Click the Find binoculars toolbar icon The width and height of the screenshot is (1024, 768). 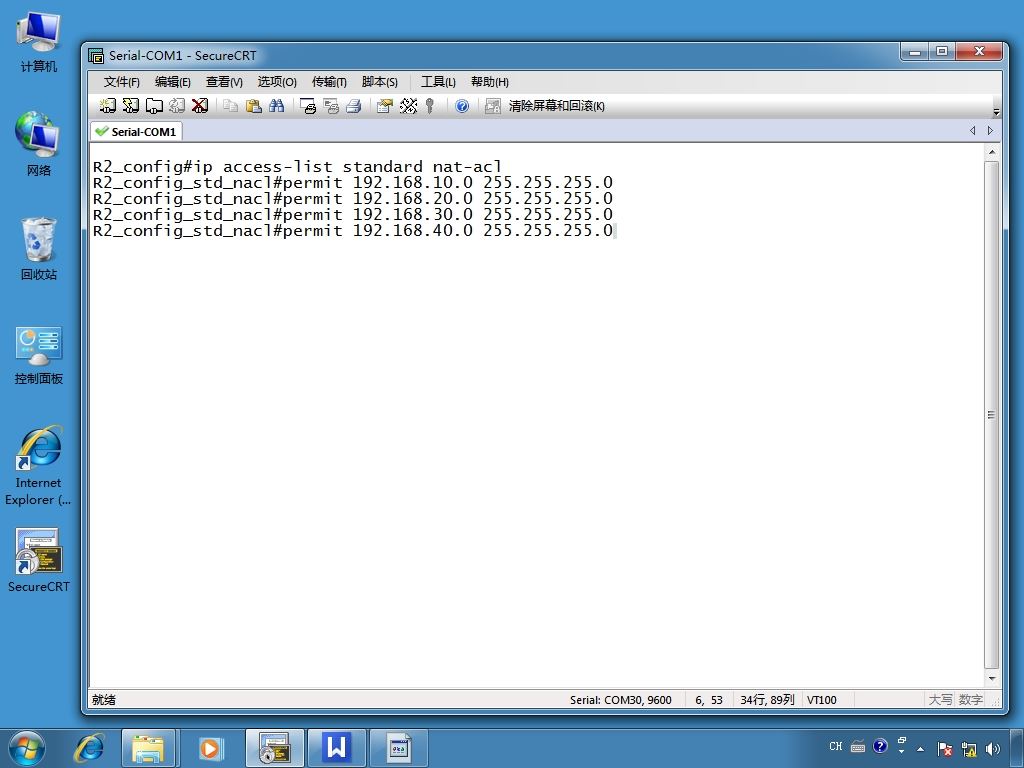[276, 106]
